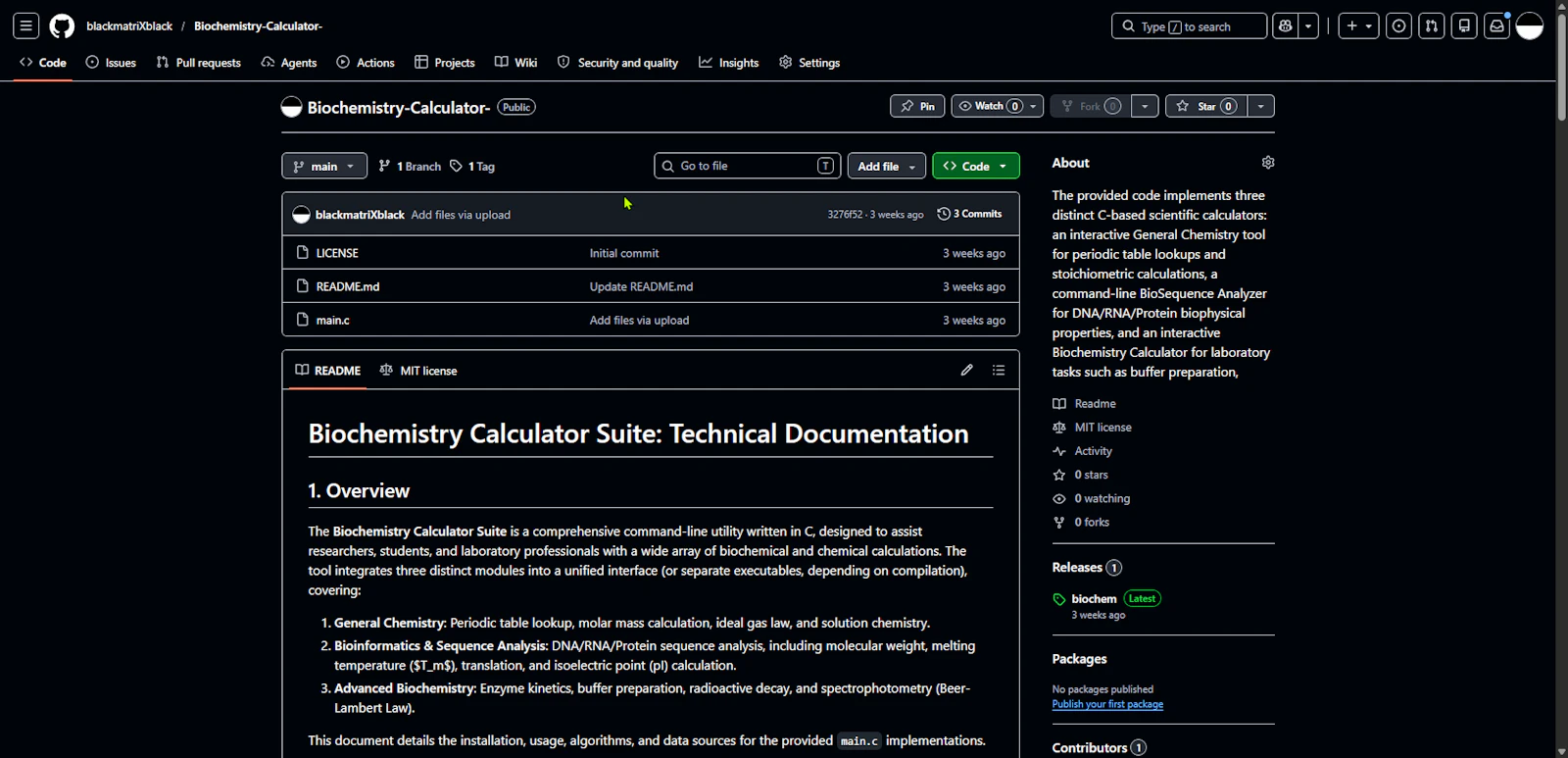Open Security and quality tab
The width and height of the screenshot is (1568, 758).
tap(618, 63)
